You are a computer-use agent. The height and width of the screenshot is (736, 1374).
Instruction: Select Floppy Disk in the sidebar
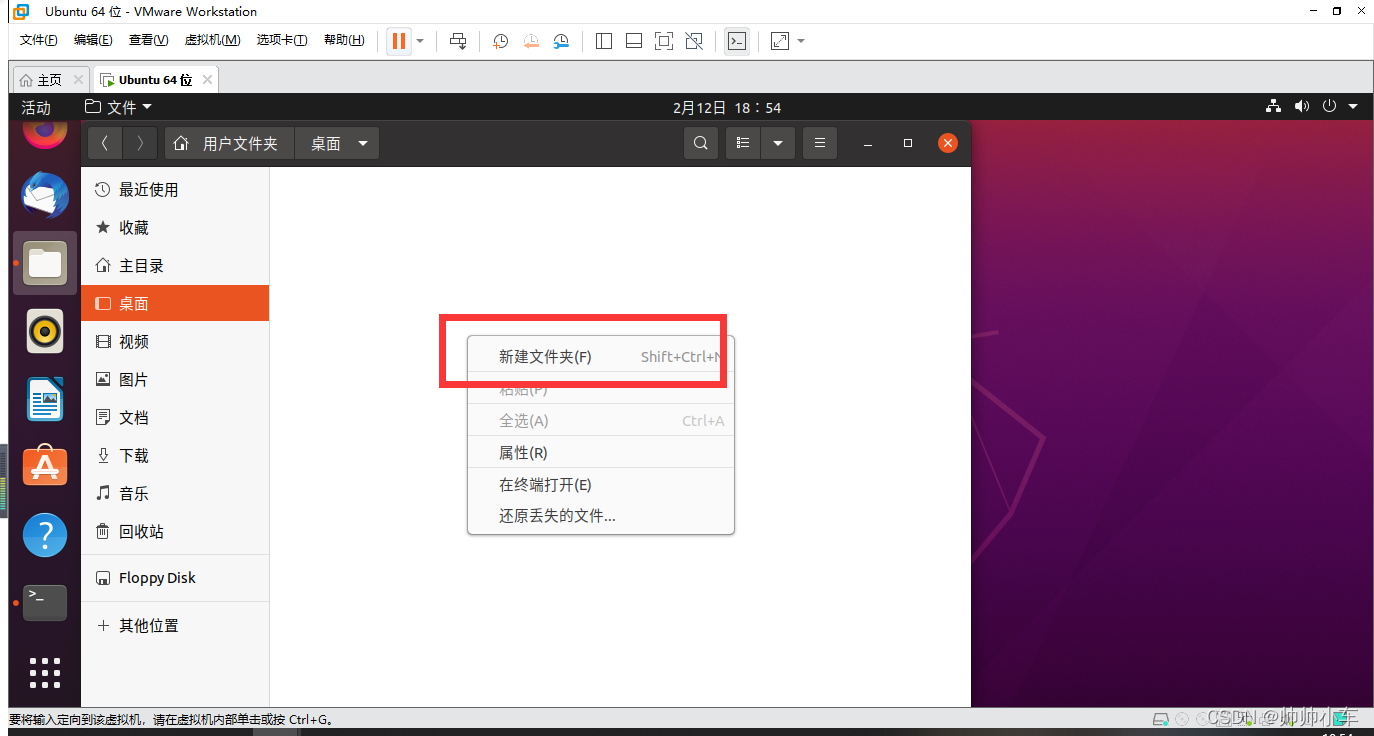[175, 578]
